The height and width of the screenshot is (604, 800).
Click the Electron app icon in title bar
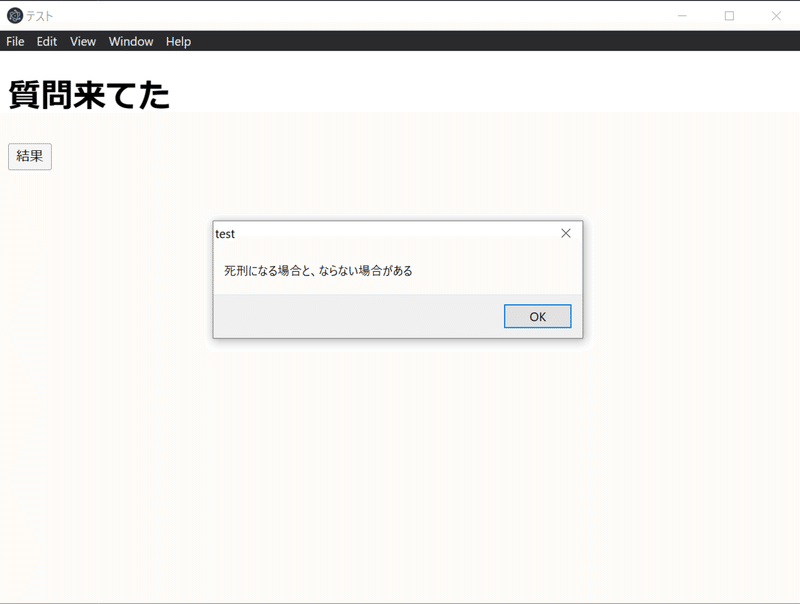pos(17,15)
